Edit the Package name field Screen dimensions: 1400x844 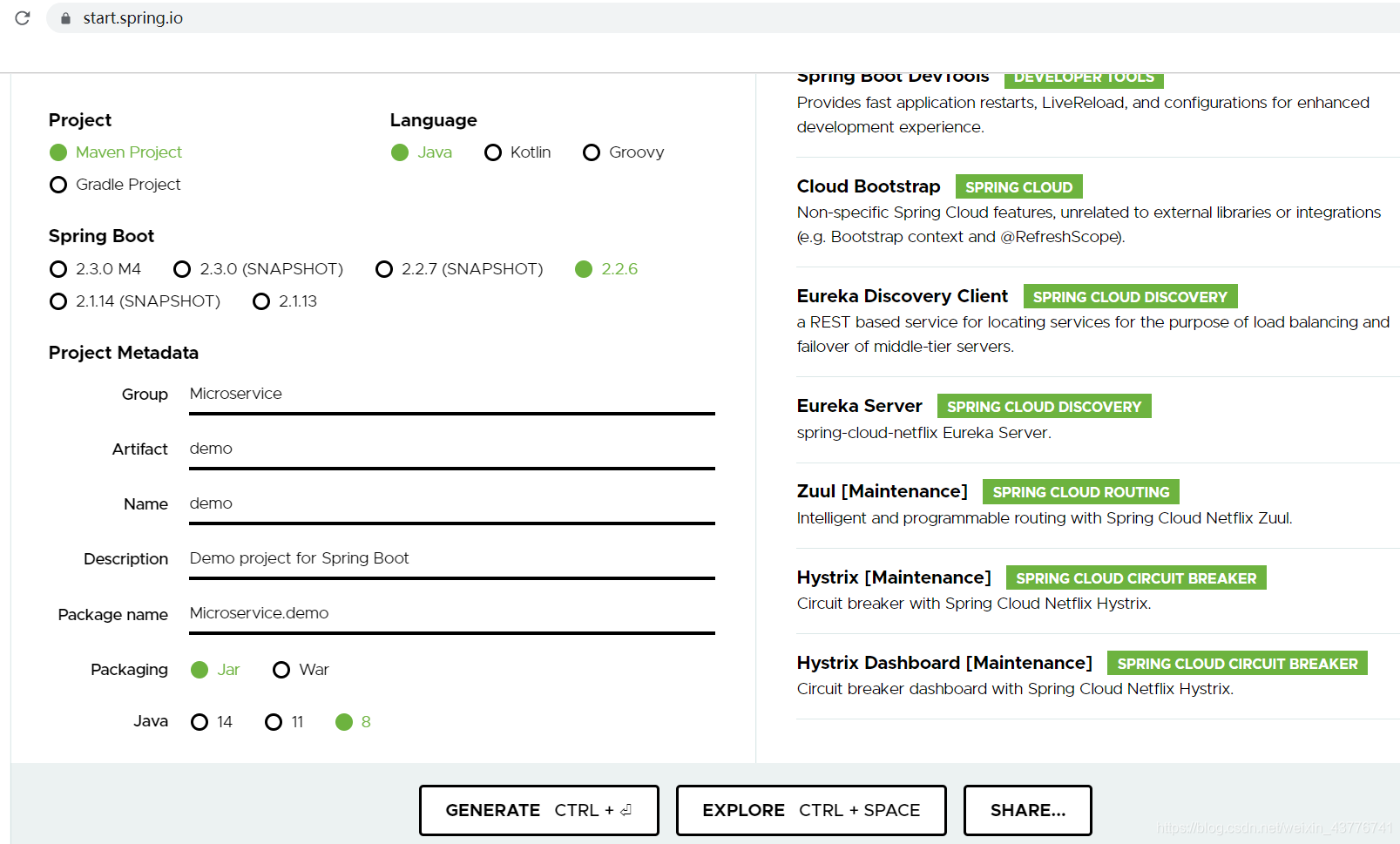pyautogui.click(x=452, y=614)
